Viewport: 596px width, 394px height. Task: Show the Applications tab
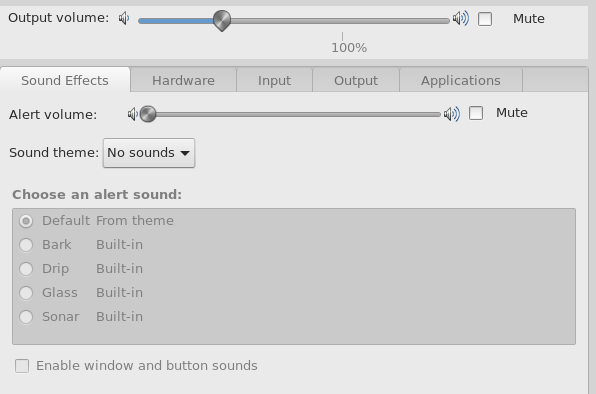[x=461, y=80]
